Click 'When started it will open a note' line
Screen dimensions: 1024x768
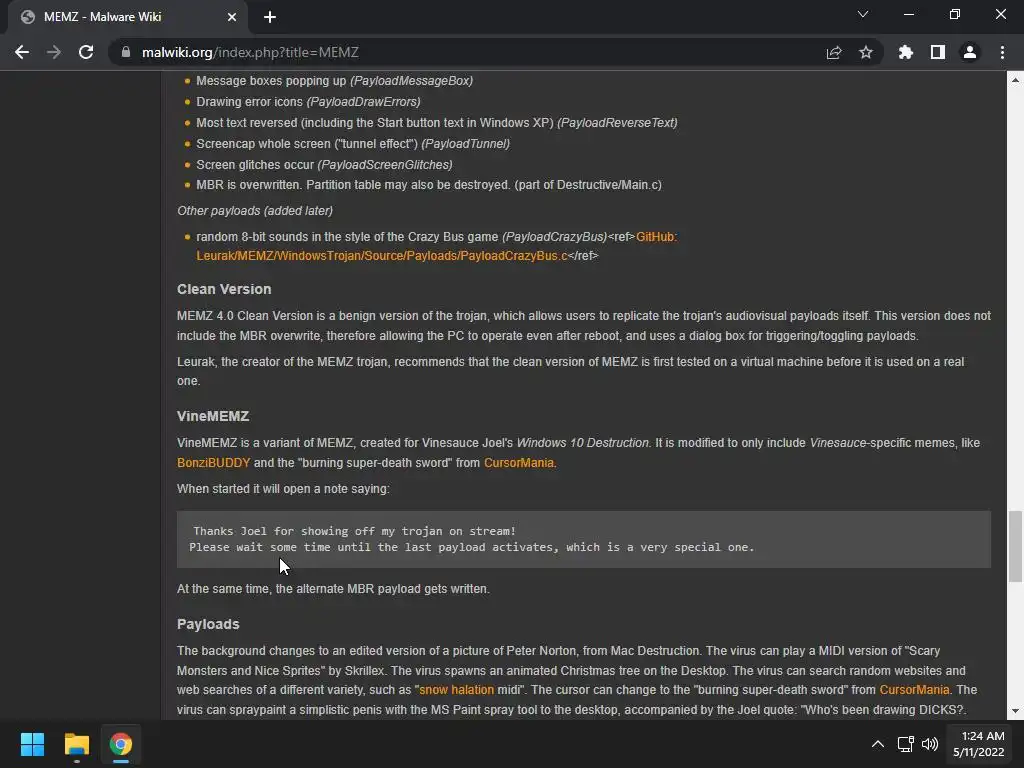coord(283,488)
